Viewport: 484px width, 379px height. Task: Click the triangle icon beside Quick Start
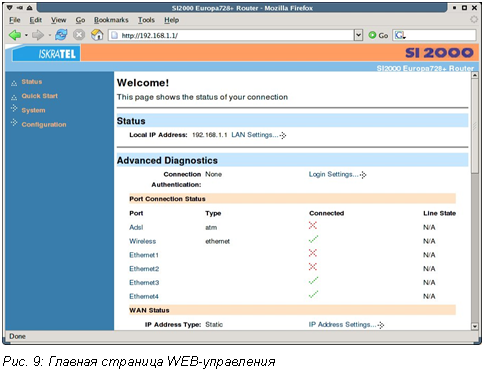pyautogui.click(x=14, y=97)
